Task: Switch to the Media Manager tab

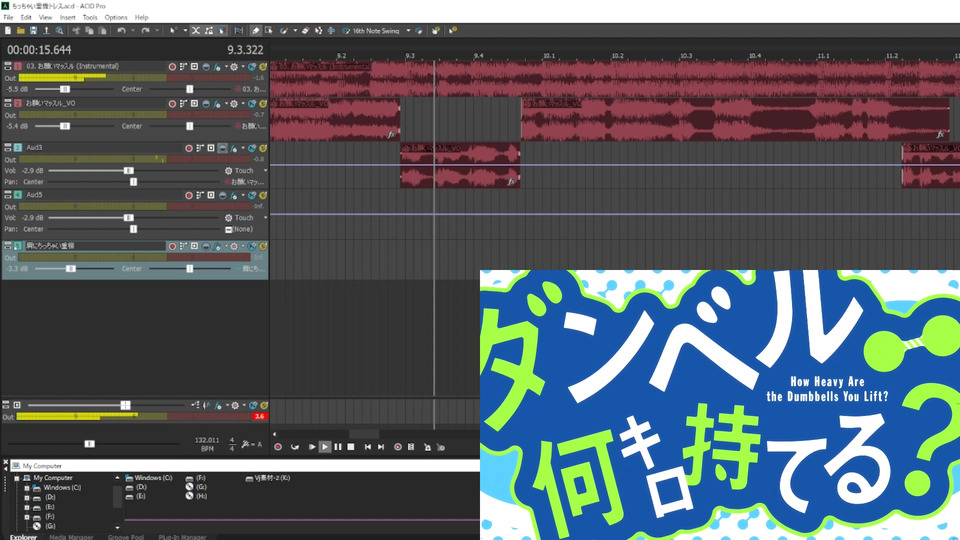Action: pos(71,537)
